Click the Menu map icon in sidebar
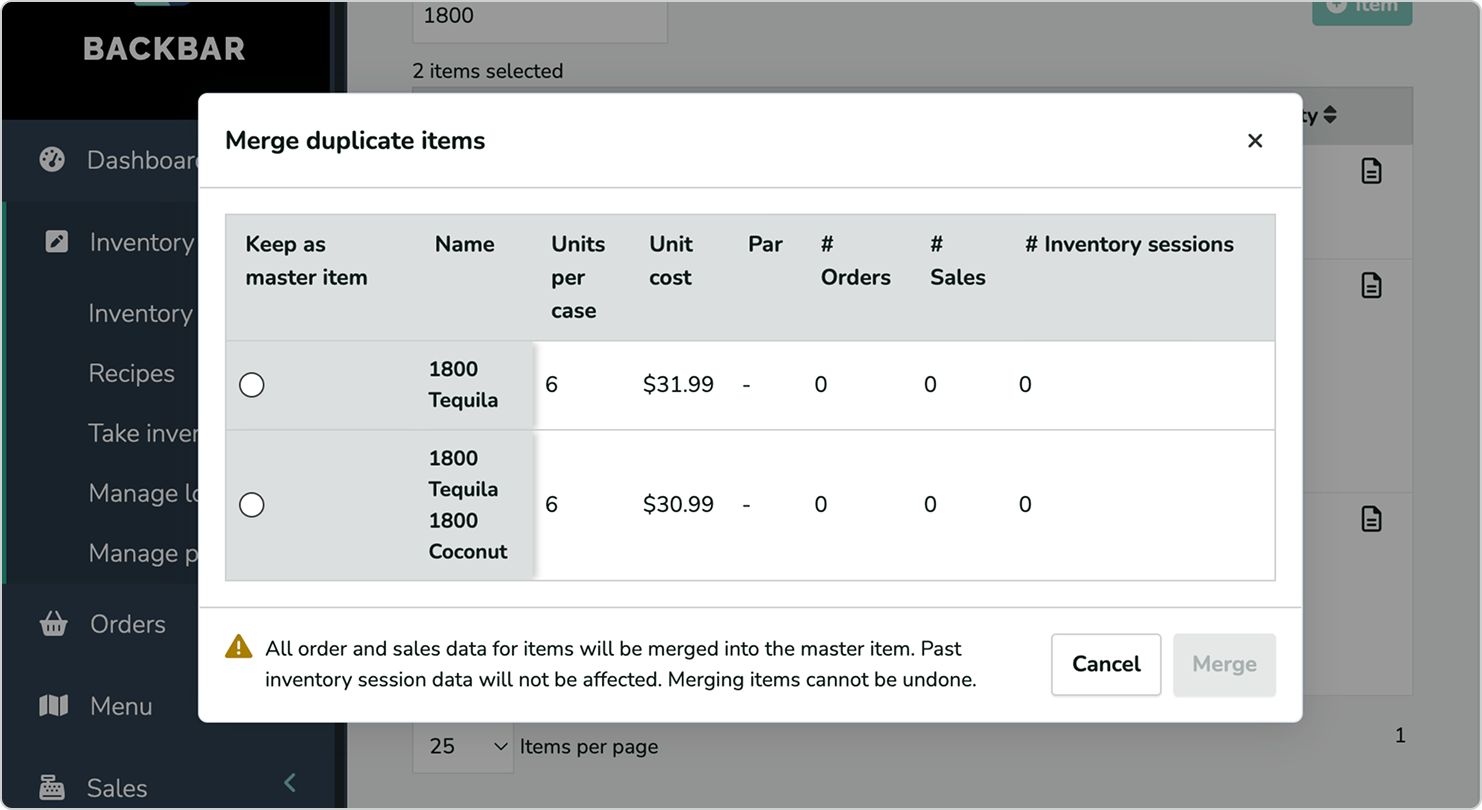 [52, 705]
